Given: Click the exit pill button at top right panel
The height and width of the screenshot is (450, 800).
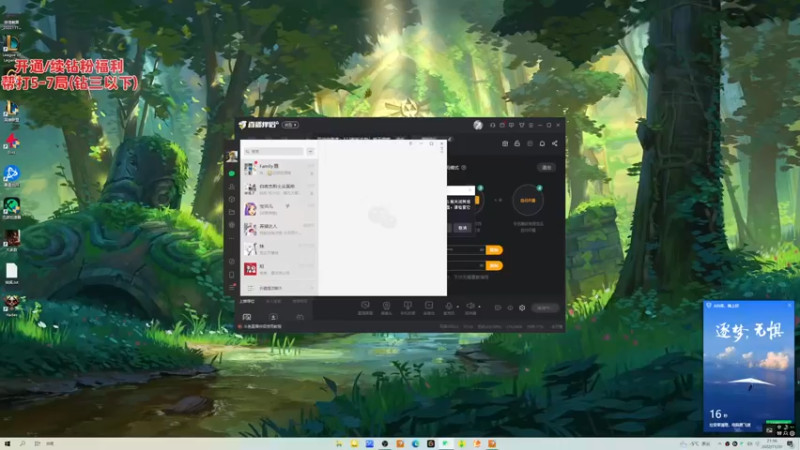Looking at the screenshot, I should (546, 167).
